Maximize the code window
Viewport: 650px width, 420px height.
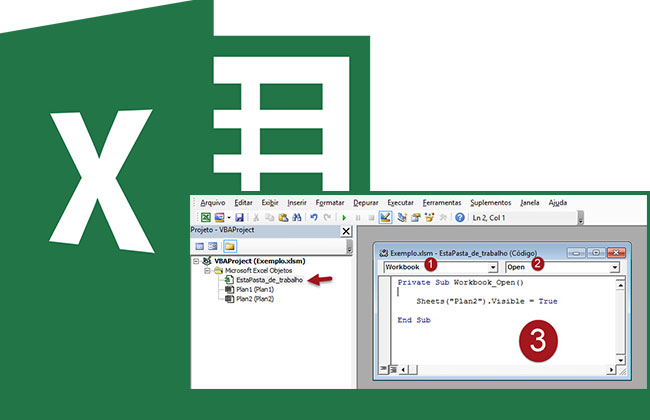click(596, 252)
